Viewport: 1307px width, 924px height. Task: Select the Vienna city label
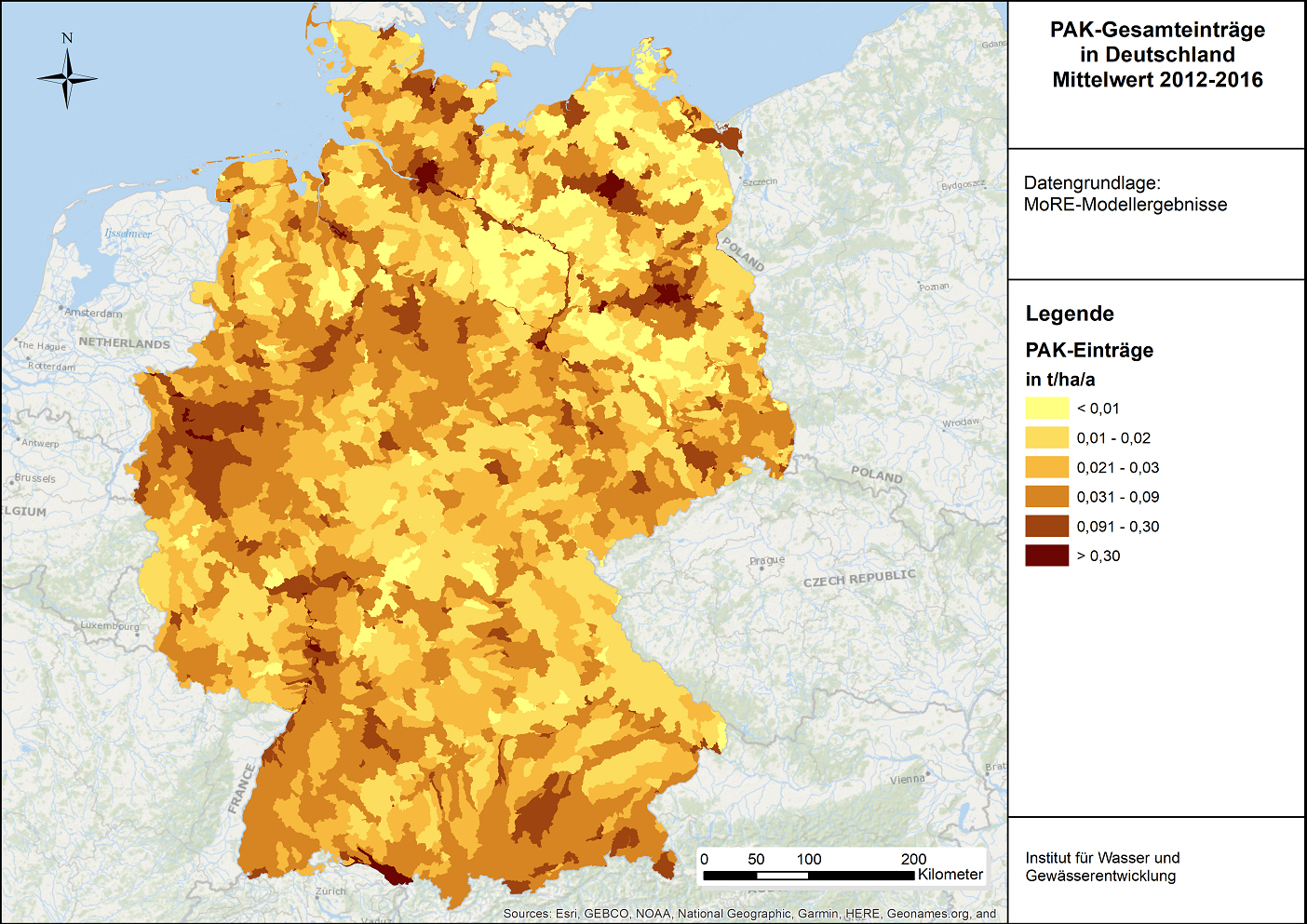pos(907,780)
